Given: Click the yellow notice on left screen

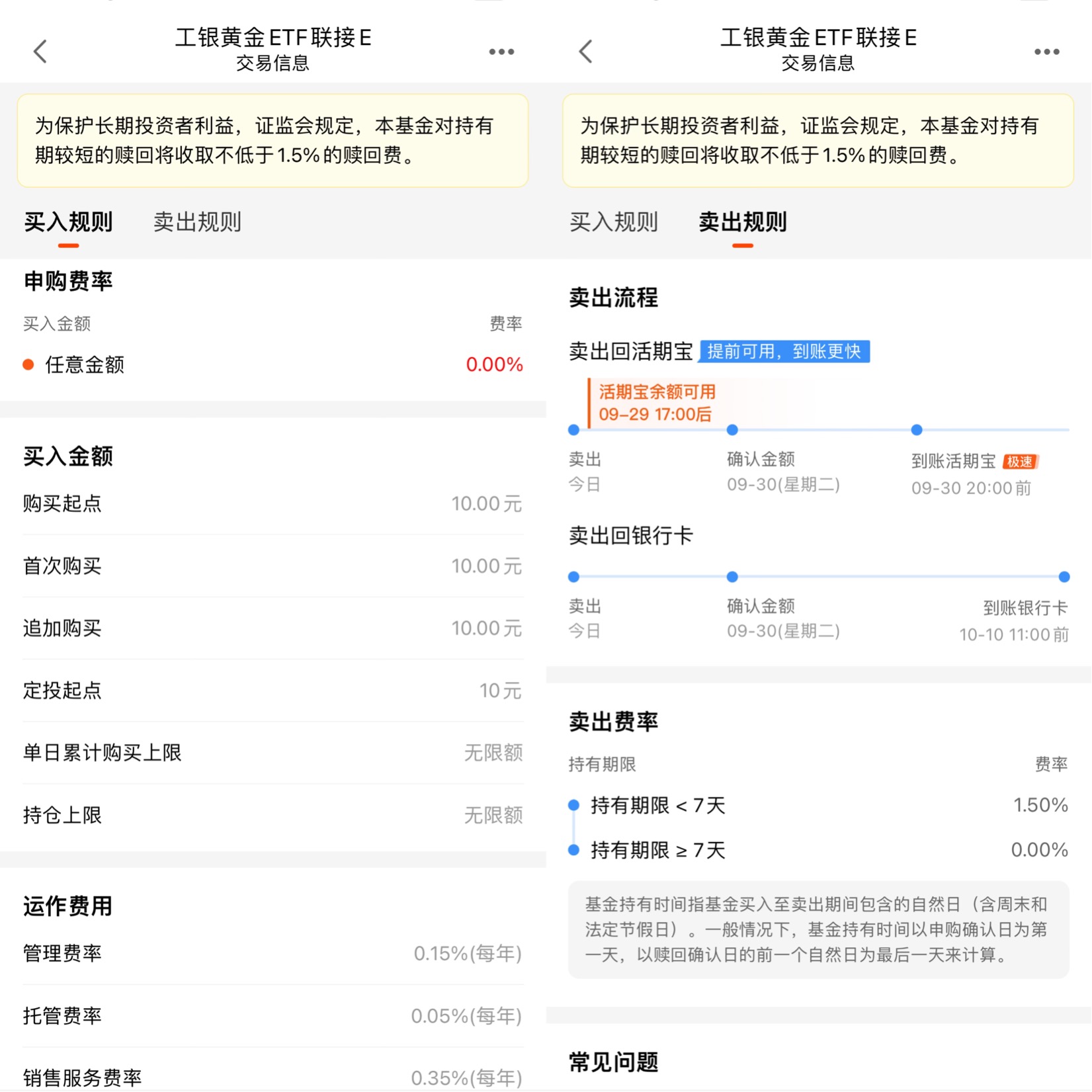Looking at the screenshot, I should 273,140.
